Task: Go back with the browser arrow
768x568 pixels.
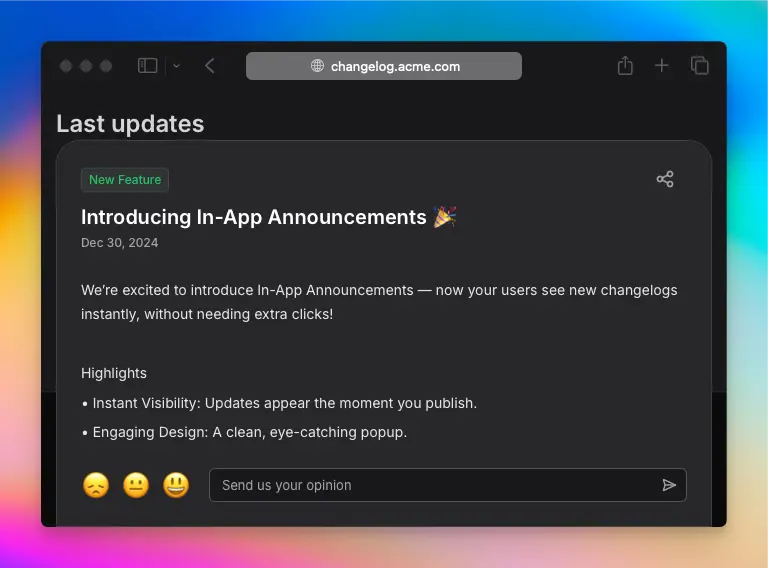Action: (210, 66)
